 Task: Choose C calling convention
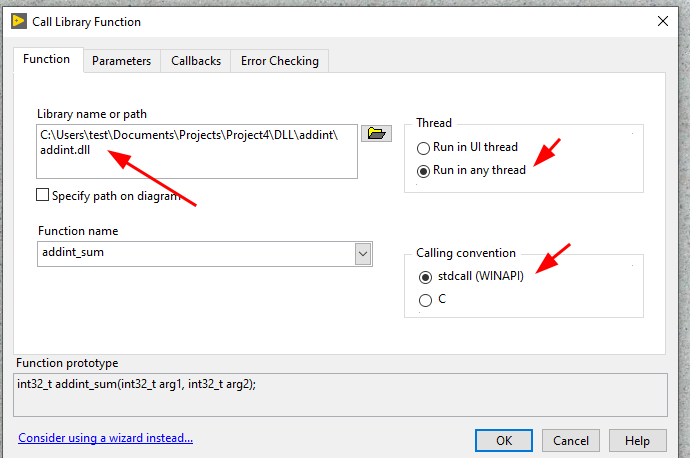pyautogui.click(x=425, y=300)
